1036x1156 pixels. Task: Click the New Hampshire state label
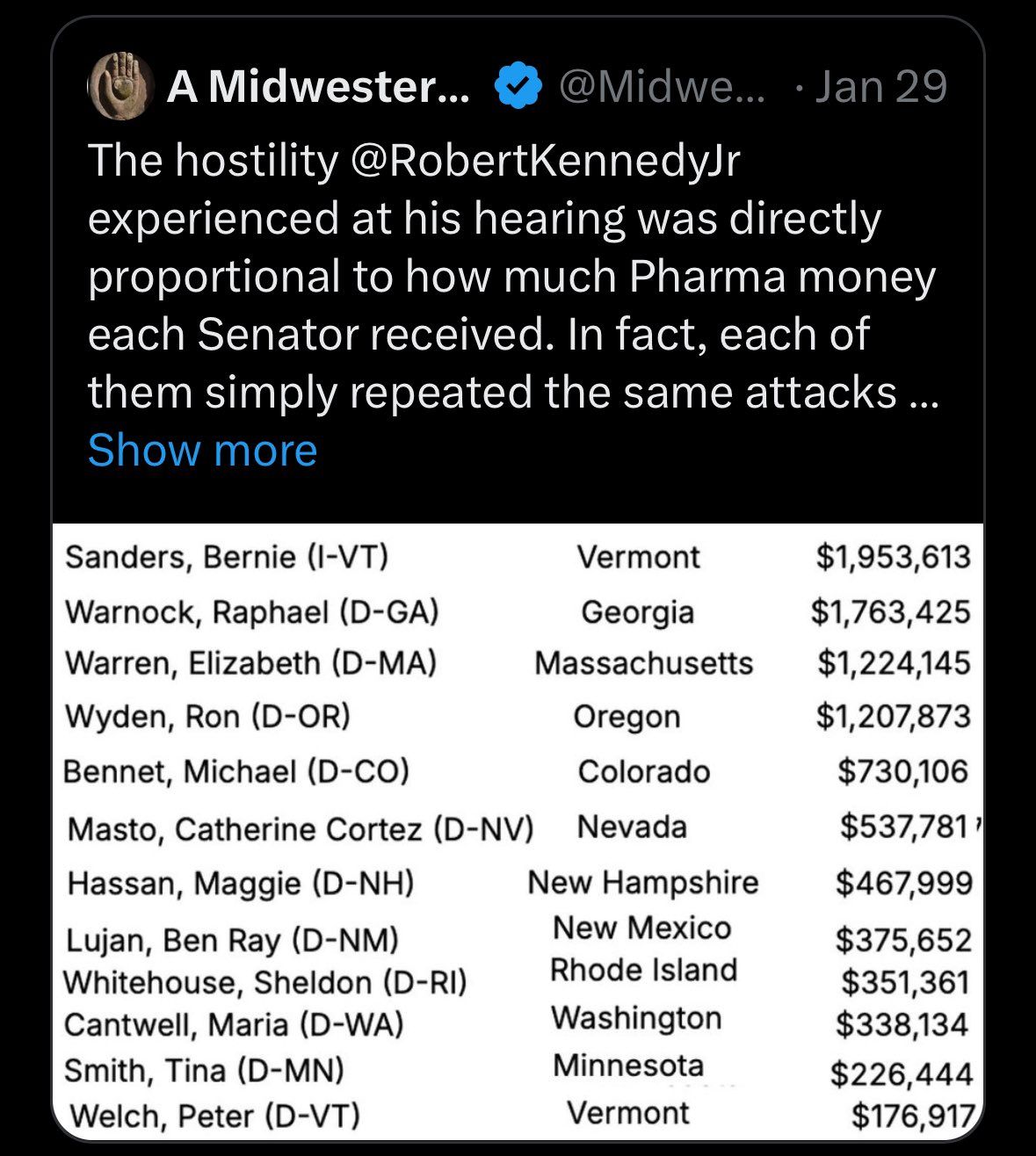click(642, 882)
